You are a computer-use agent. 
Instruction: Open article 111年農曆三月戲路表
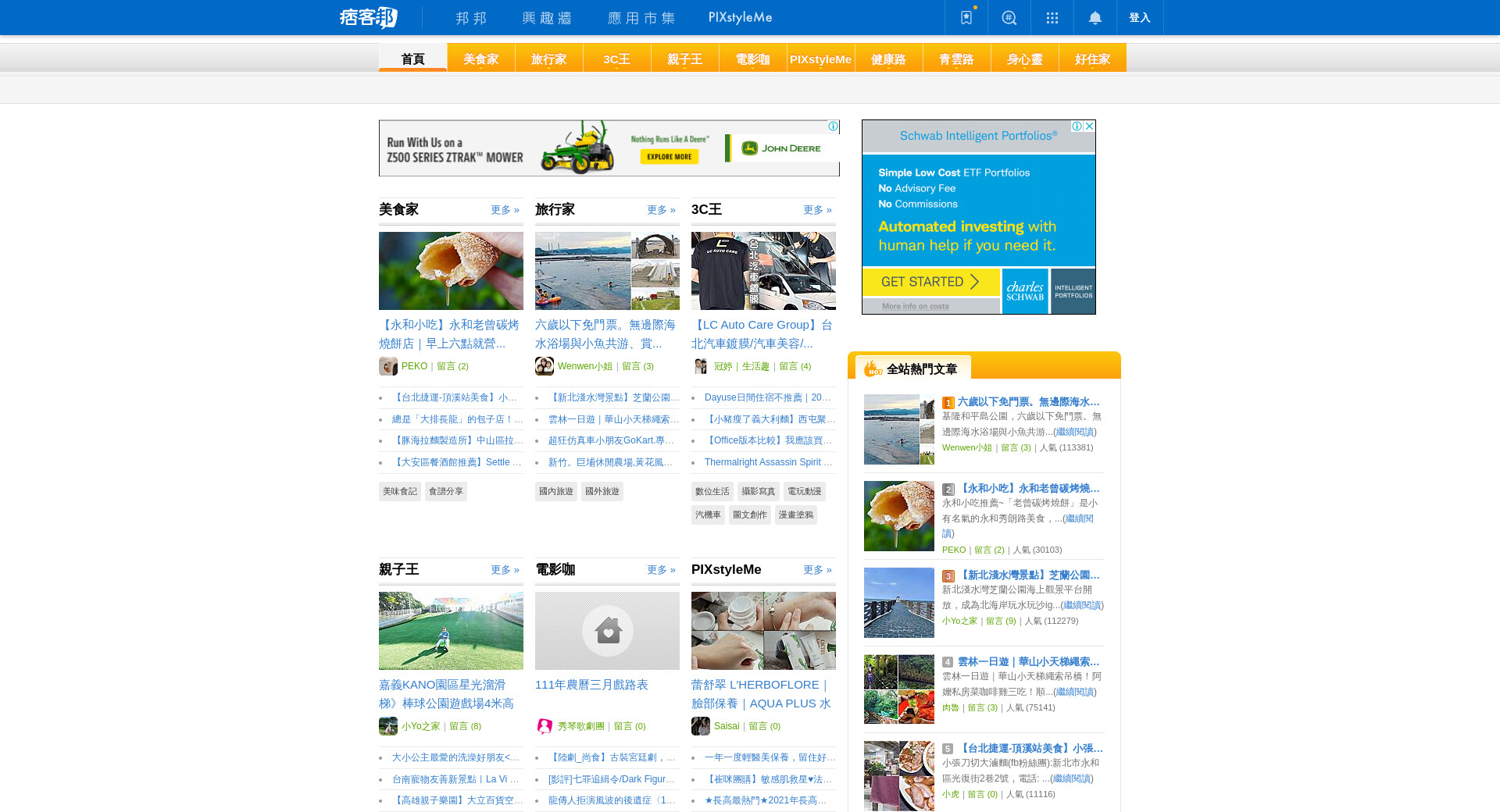click(591, 685)
